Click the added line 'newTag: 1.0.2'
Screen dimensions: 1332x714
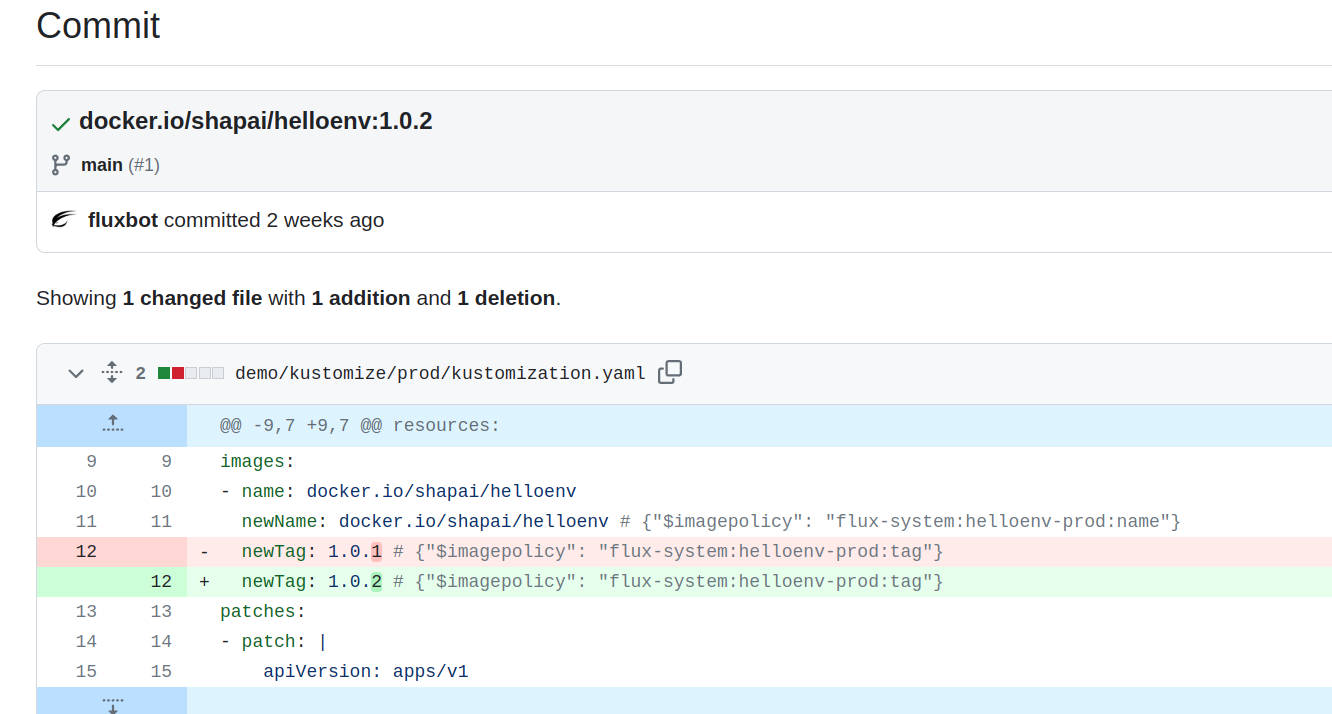[x=759, y=581]
